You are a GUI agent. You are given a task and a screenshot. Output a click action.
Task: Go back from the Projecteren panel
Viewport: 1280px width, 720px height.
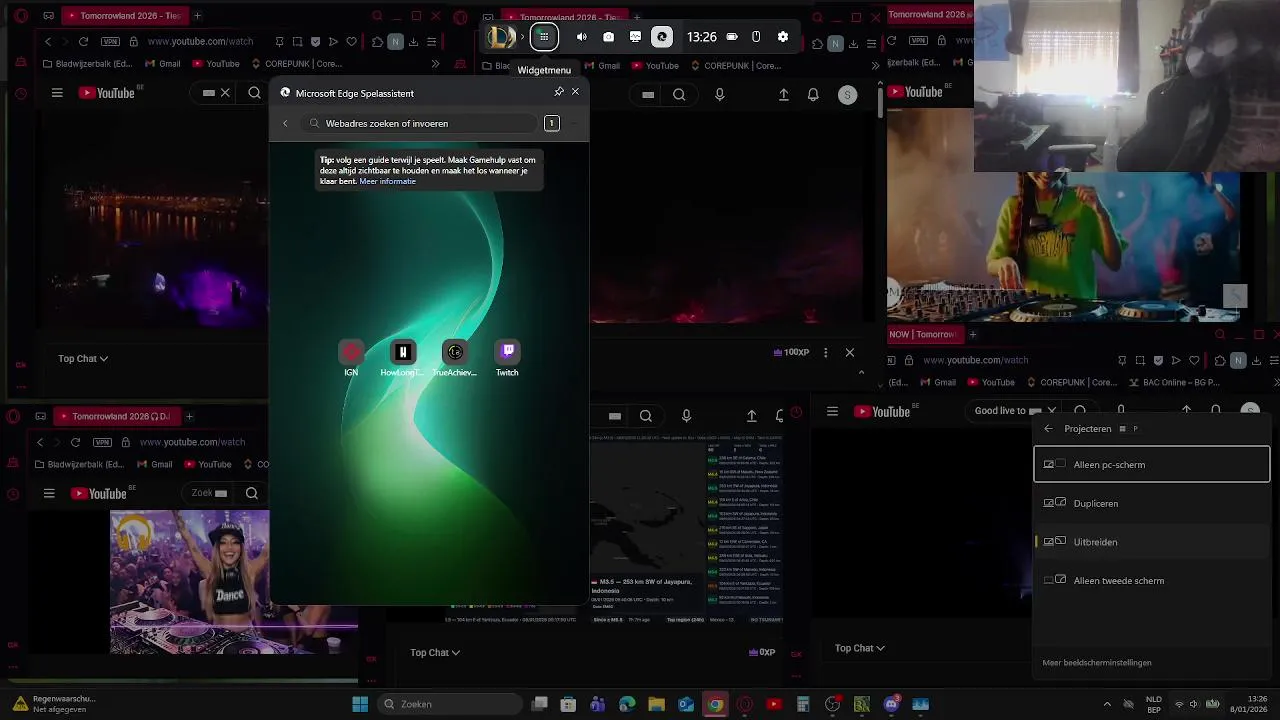[1048, 428]
